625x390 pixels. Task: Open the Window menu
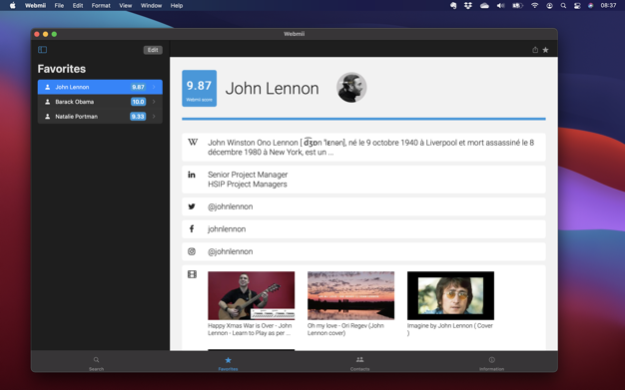[x=151, y=6]
